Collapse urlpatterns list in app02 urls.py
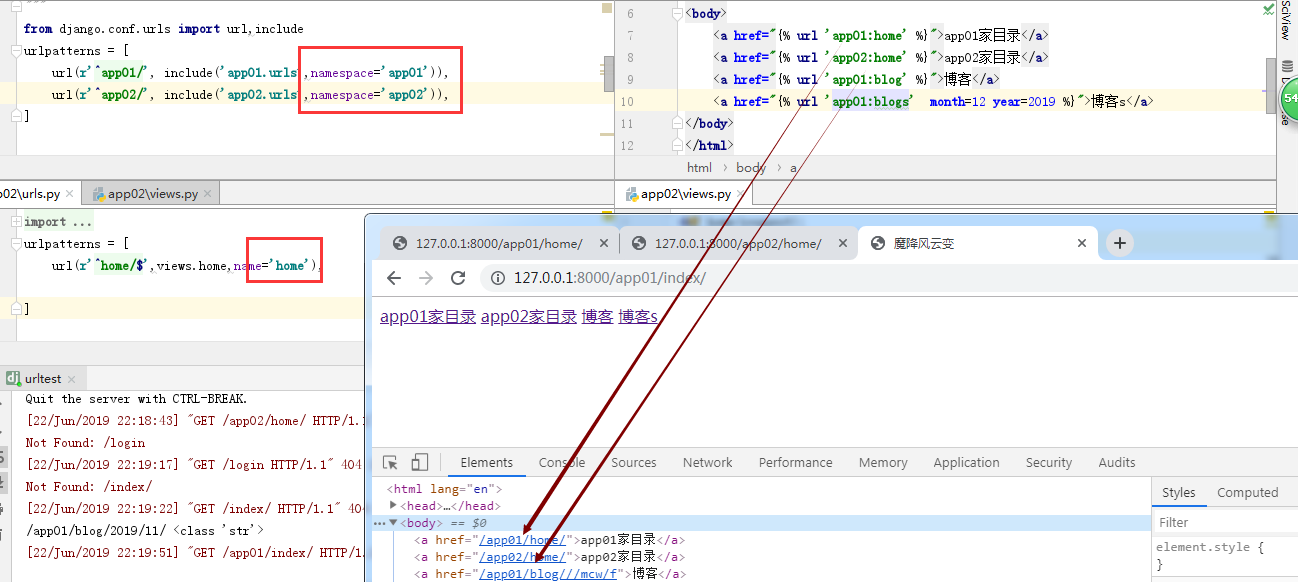The height and width of the screenshot is (582, 1298). tap(15, 244)
